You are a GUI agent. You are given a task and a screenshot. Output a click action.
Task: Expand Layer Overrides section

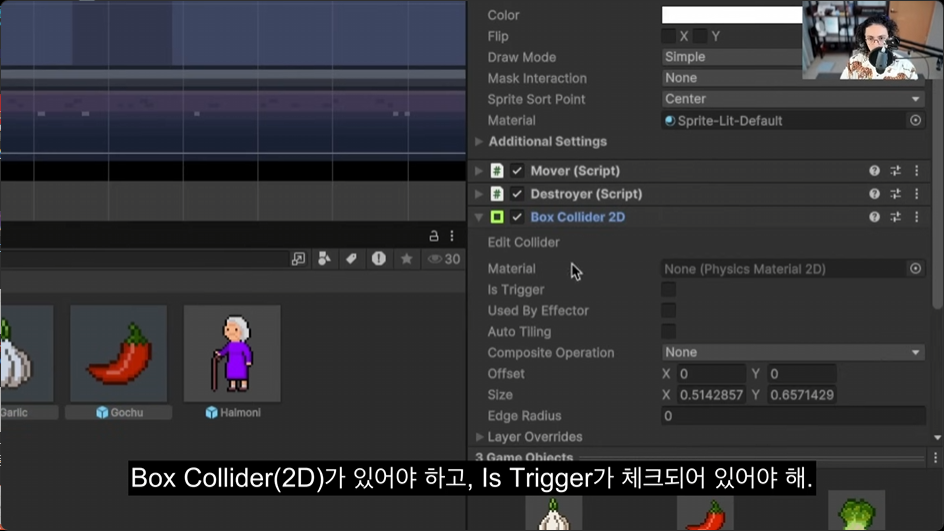click(x=479, y=437)
